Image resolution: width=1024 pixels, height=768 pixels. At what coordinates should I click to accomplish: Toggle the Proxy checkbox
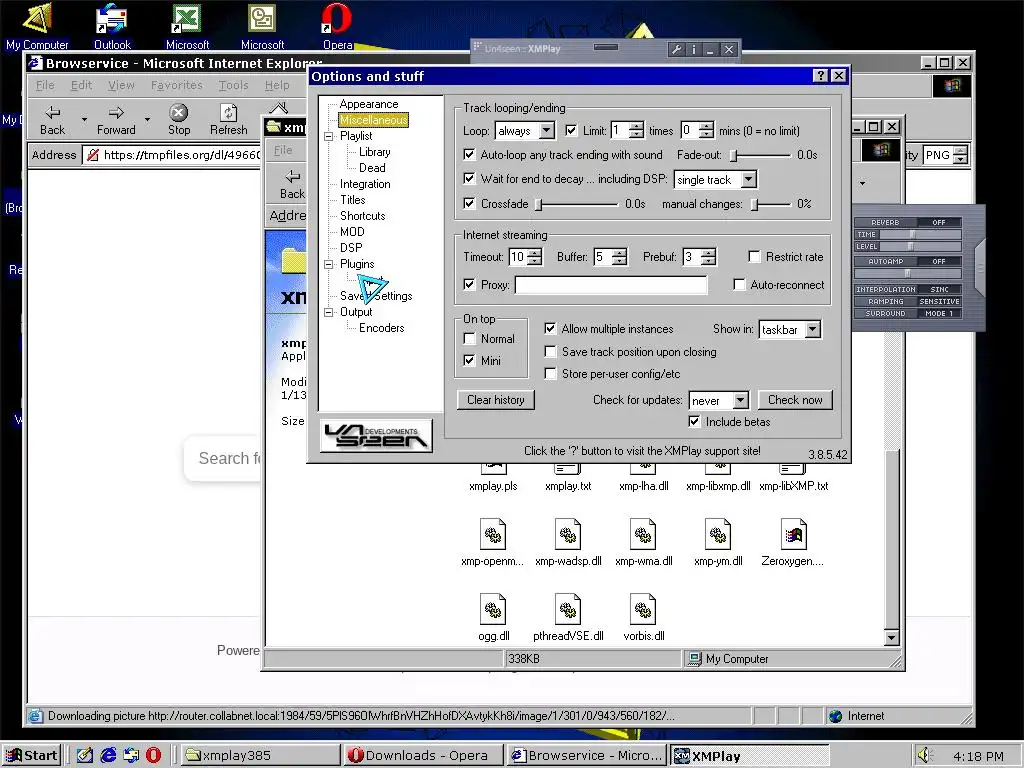pos(469,284)
